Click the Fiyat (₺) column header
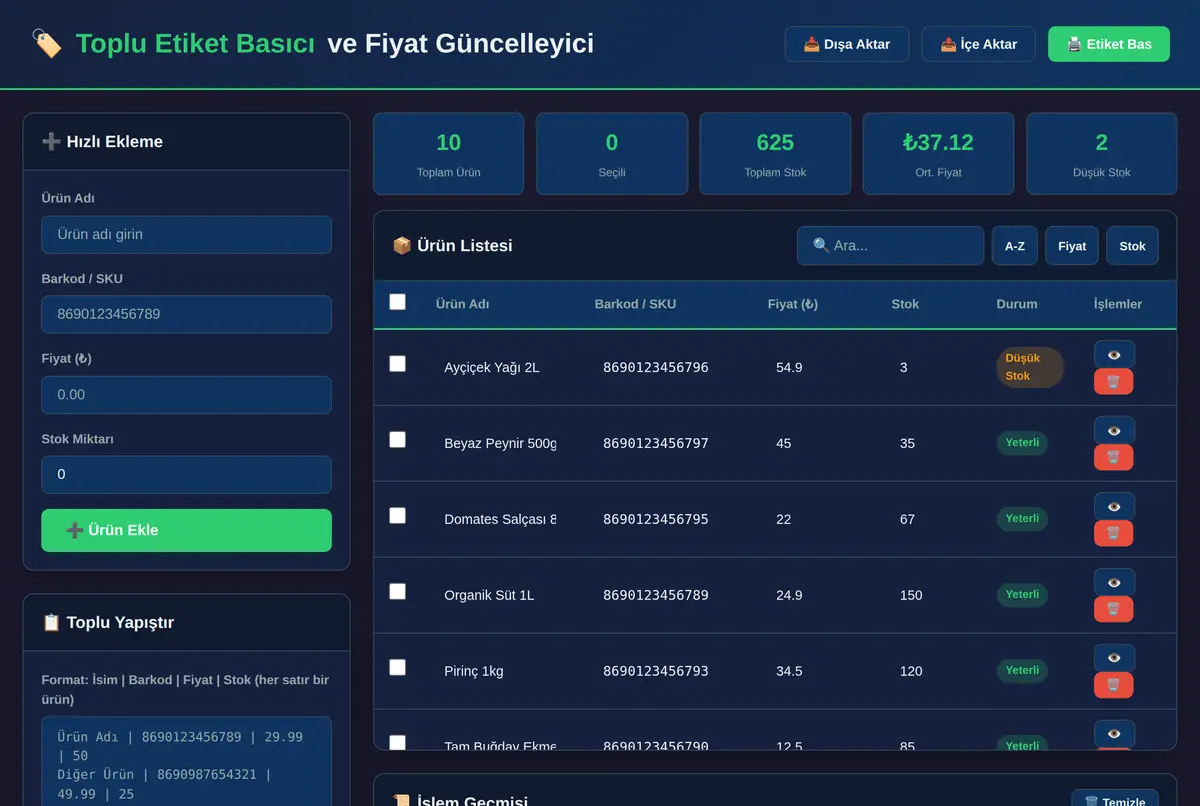Viewport: 1200px width, 806px height. click(793, 304)
